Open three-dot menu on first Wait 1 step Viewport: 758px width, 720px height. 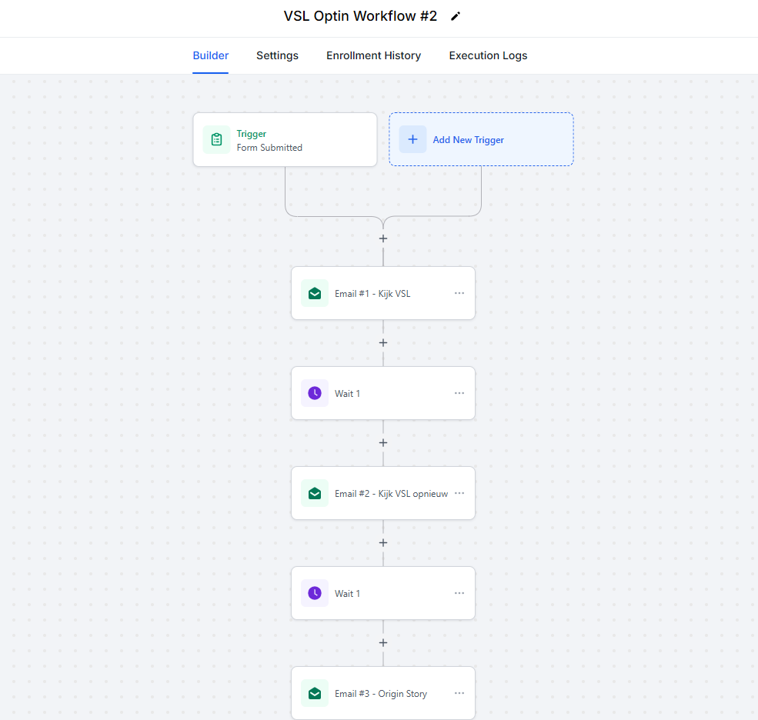click(x=459, y=394)
